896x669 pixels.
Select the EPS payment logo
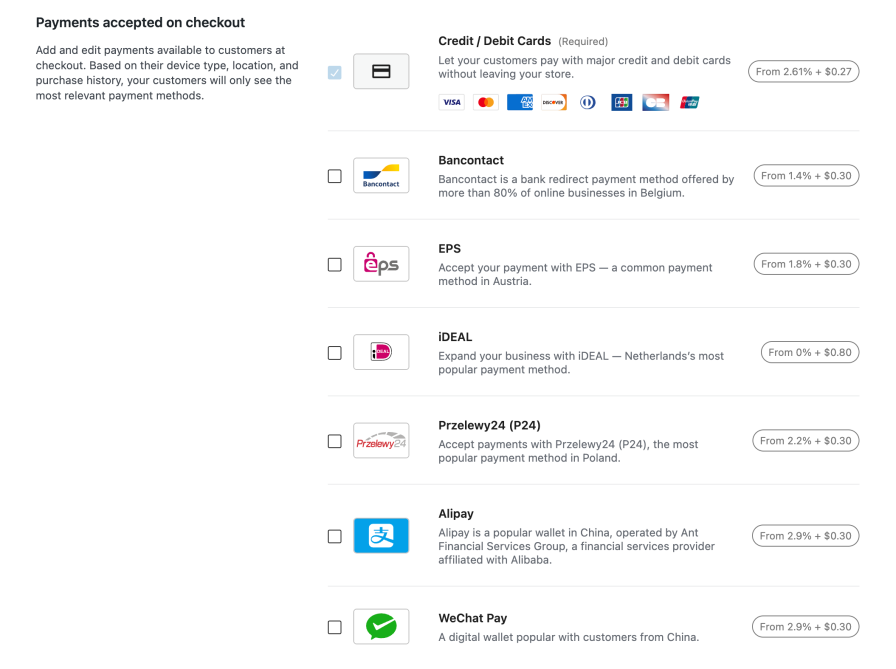381,263
